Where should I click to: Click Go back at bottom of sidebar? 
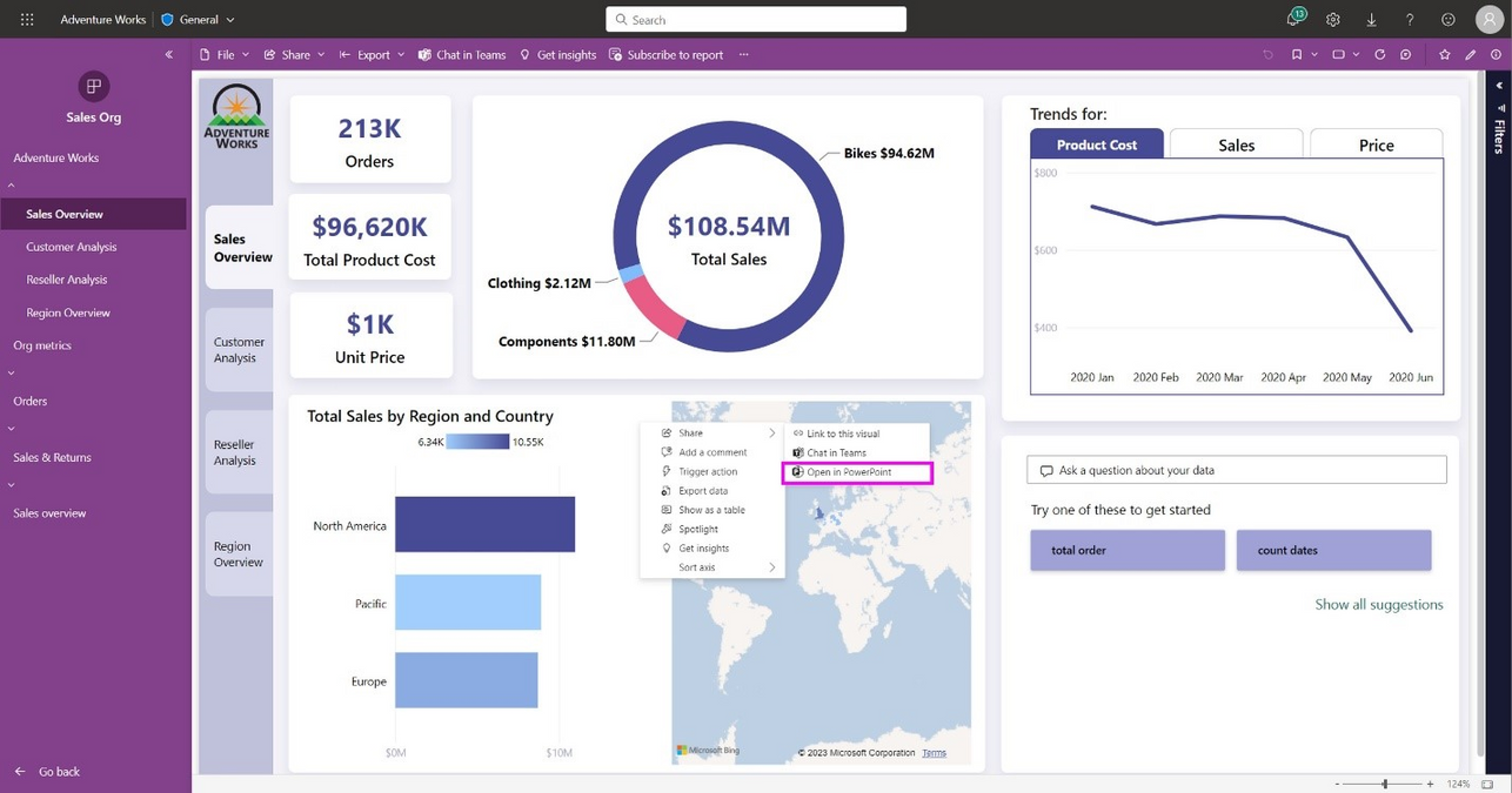coord(48,771)
